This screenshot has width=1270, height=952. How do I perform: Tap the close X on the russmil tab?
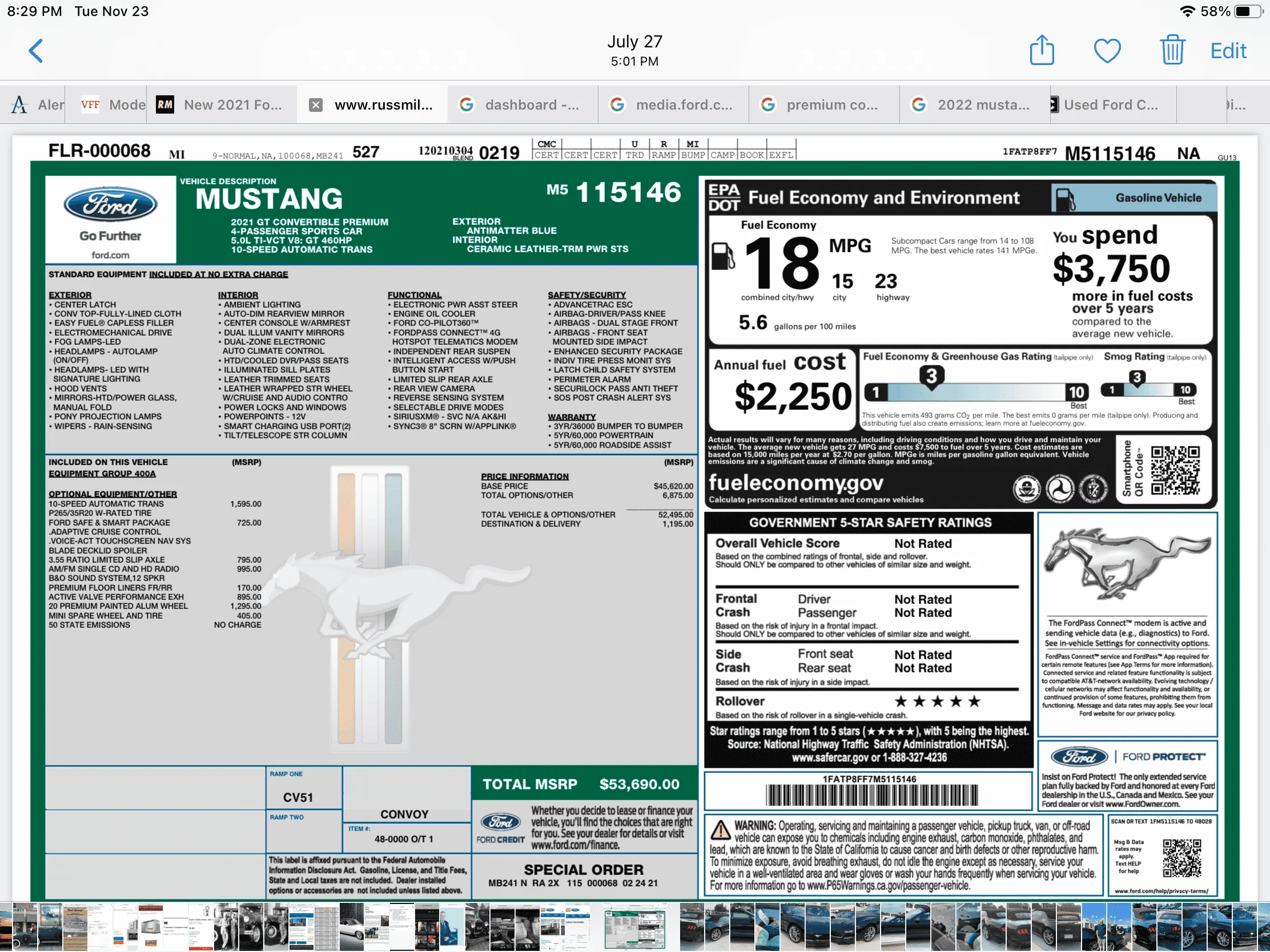point(315,105)
